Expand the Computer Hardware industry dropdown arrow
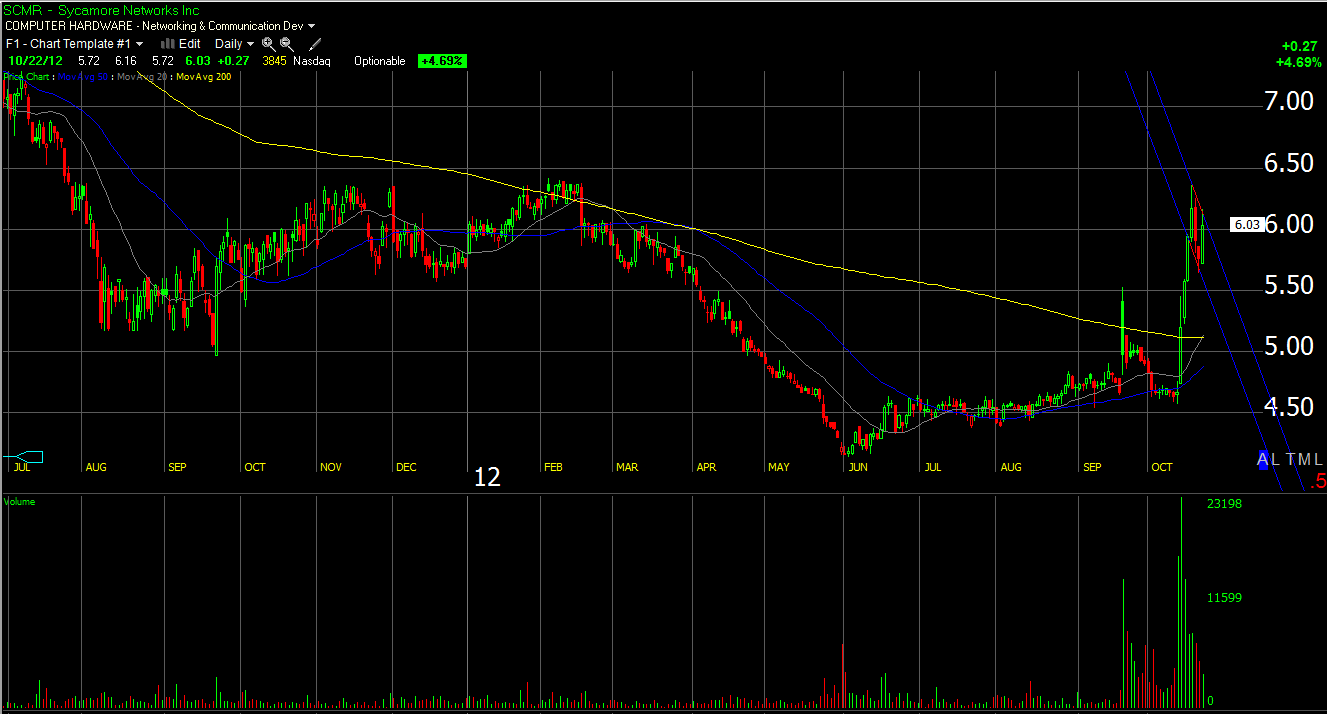Image resolution: width=1327 pixels, height=714 pixels. [x=312, y=26]
